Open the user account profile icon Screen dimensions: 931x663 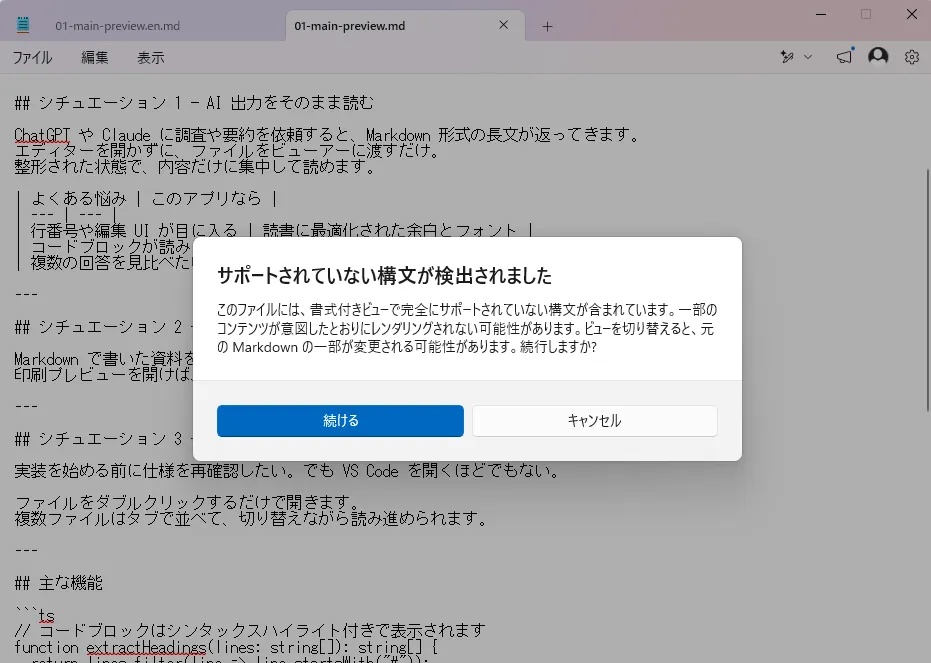tap(878, 56)
